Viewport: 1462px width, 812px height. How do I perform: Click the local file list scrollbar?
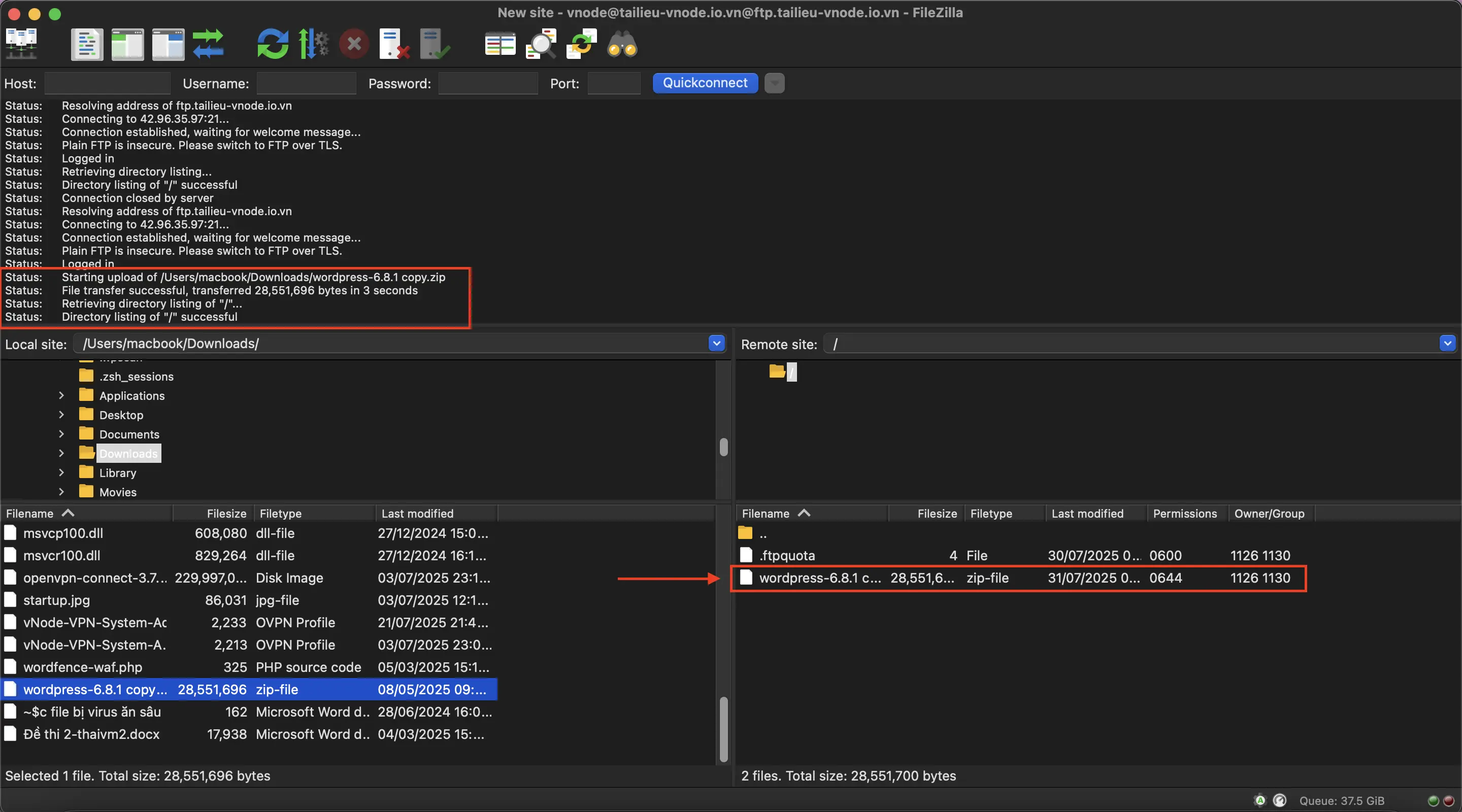point(723,729)
